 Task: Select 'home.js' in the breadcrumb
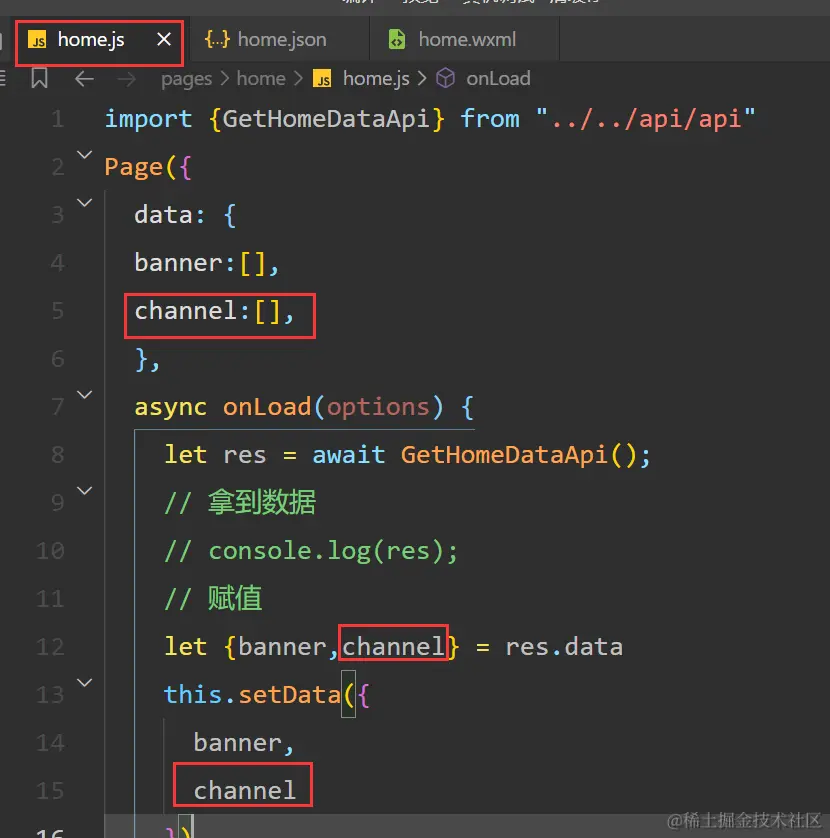pyautogui.click(x=376, y=79)
